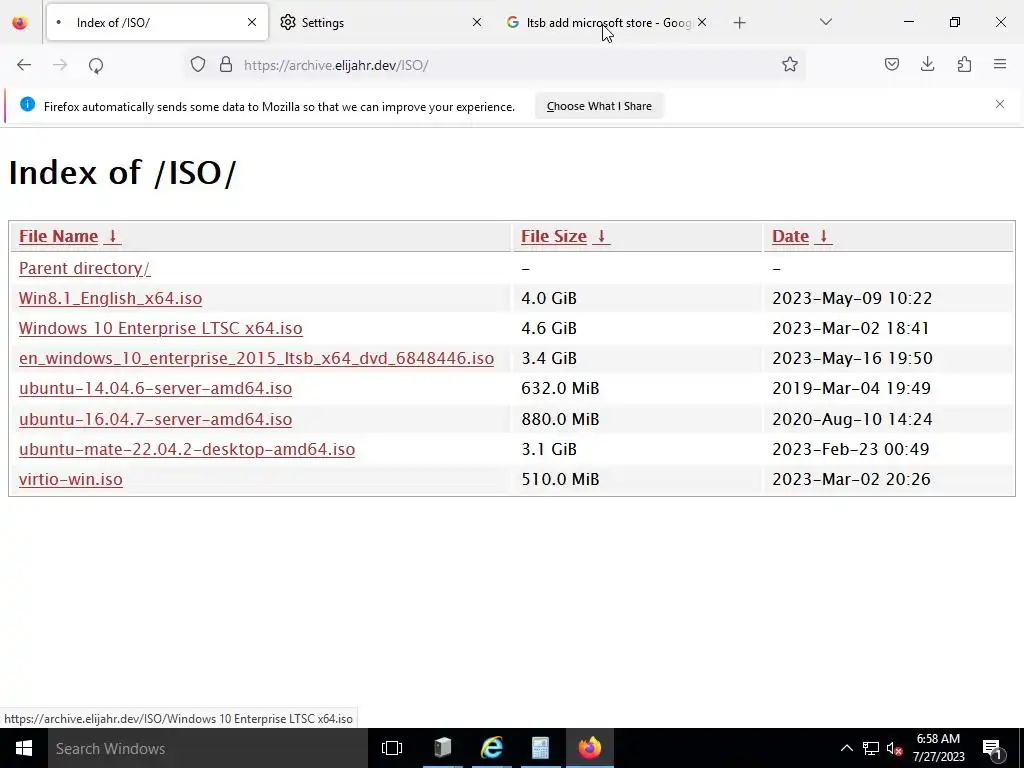
Task: Download ubuntu-16.04.7-server-amd64.iso
Action: [x=155, y=419]
